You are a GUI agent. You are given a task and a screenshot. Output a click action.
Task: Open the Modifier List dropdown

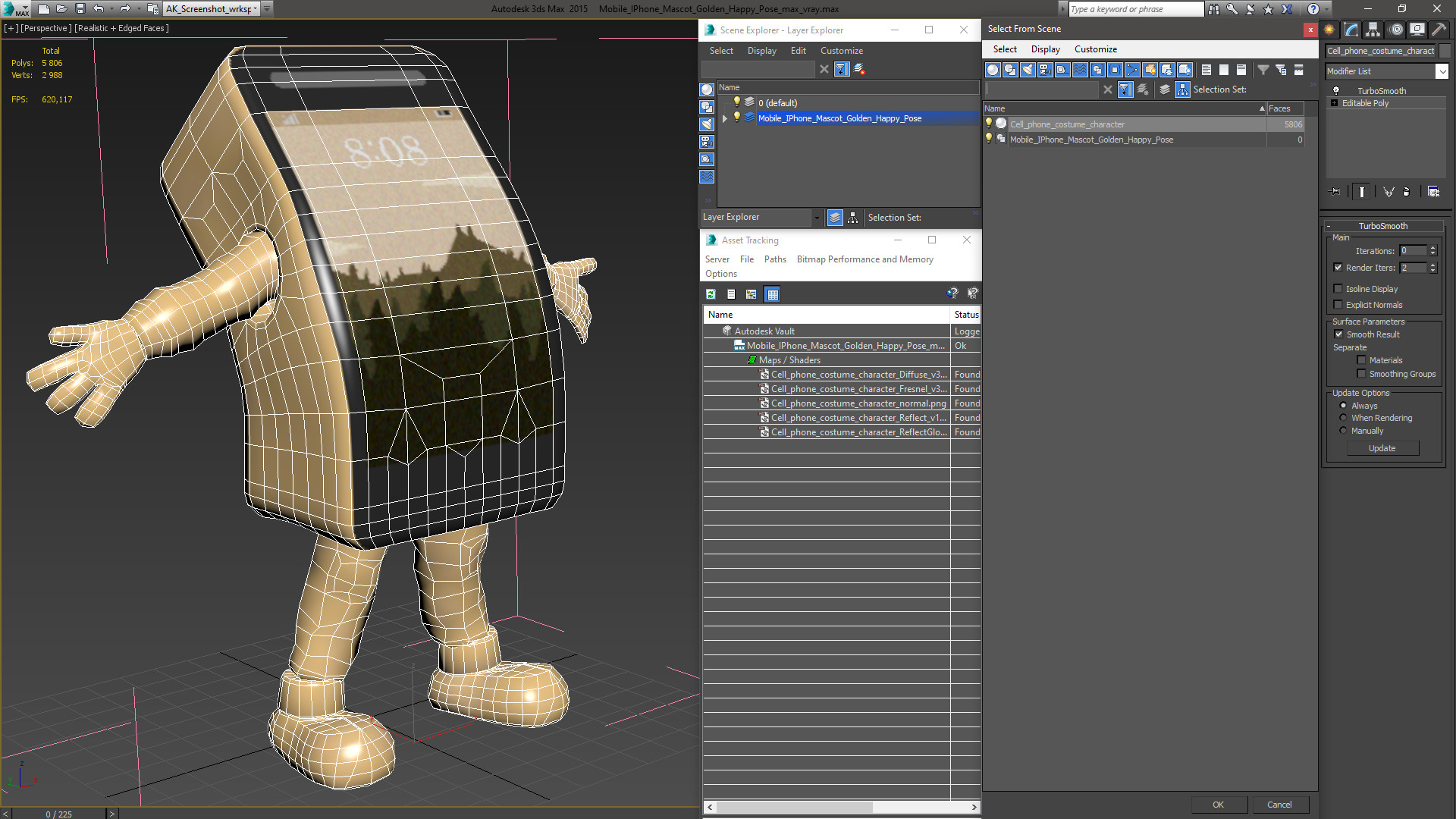coord(1441,71)
